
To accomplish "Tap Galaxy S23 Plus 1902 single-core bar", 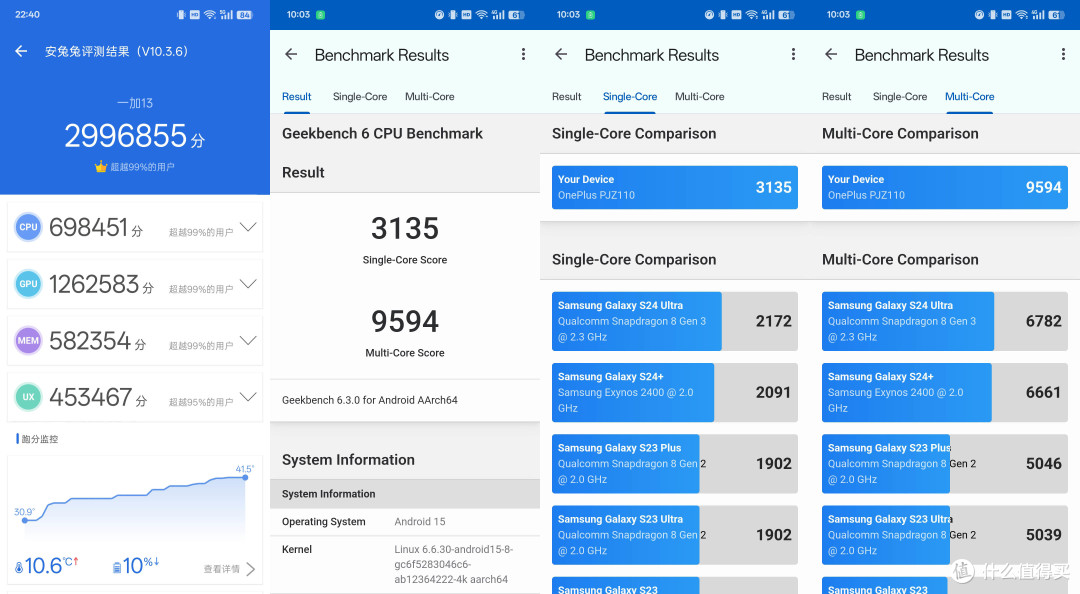I will pos(675,463).
